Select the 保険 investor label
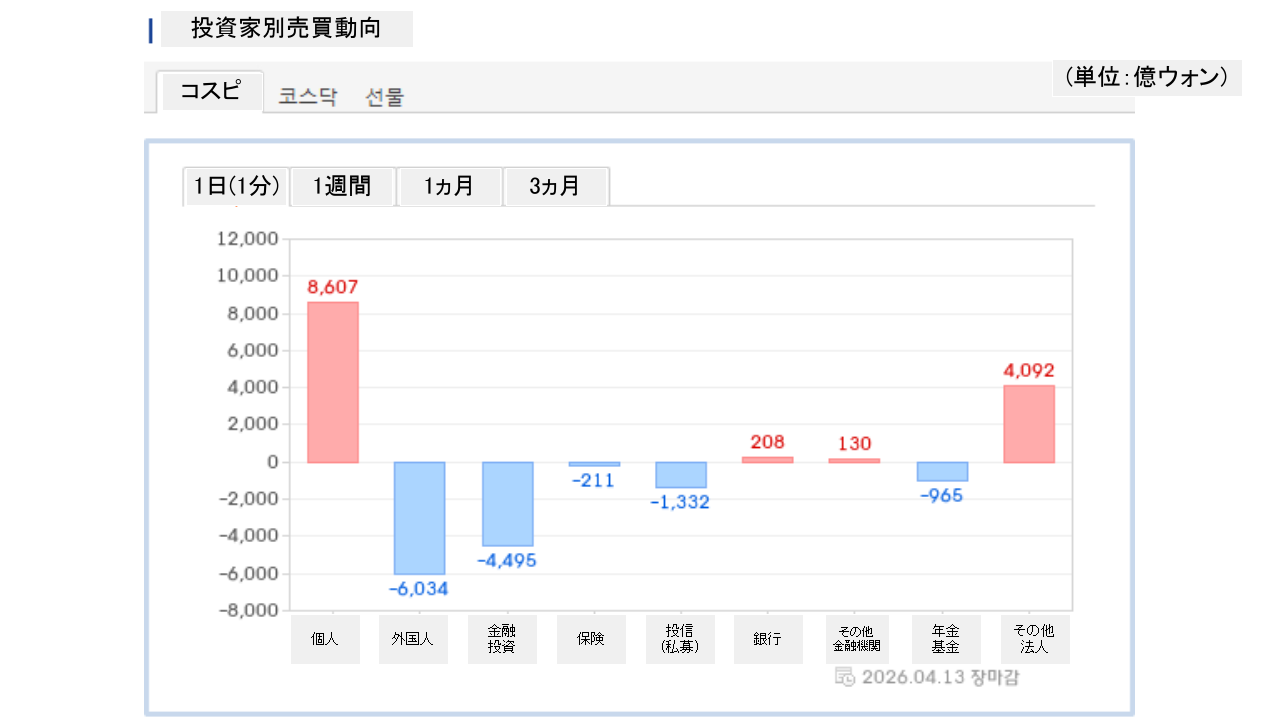This screenshot has width=1280, height=720. click(x=590, y=639)
